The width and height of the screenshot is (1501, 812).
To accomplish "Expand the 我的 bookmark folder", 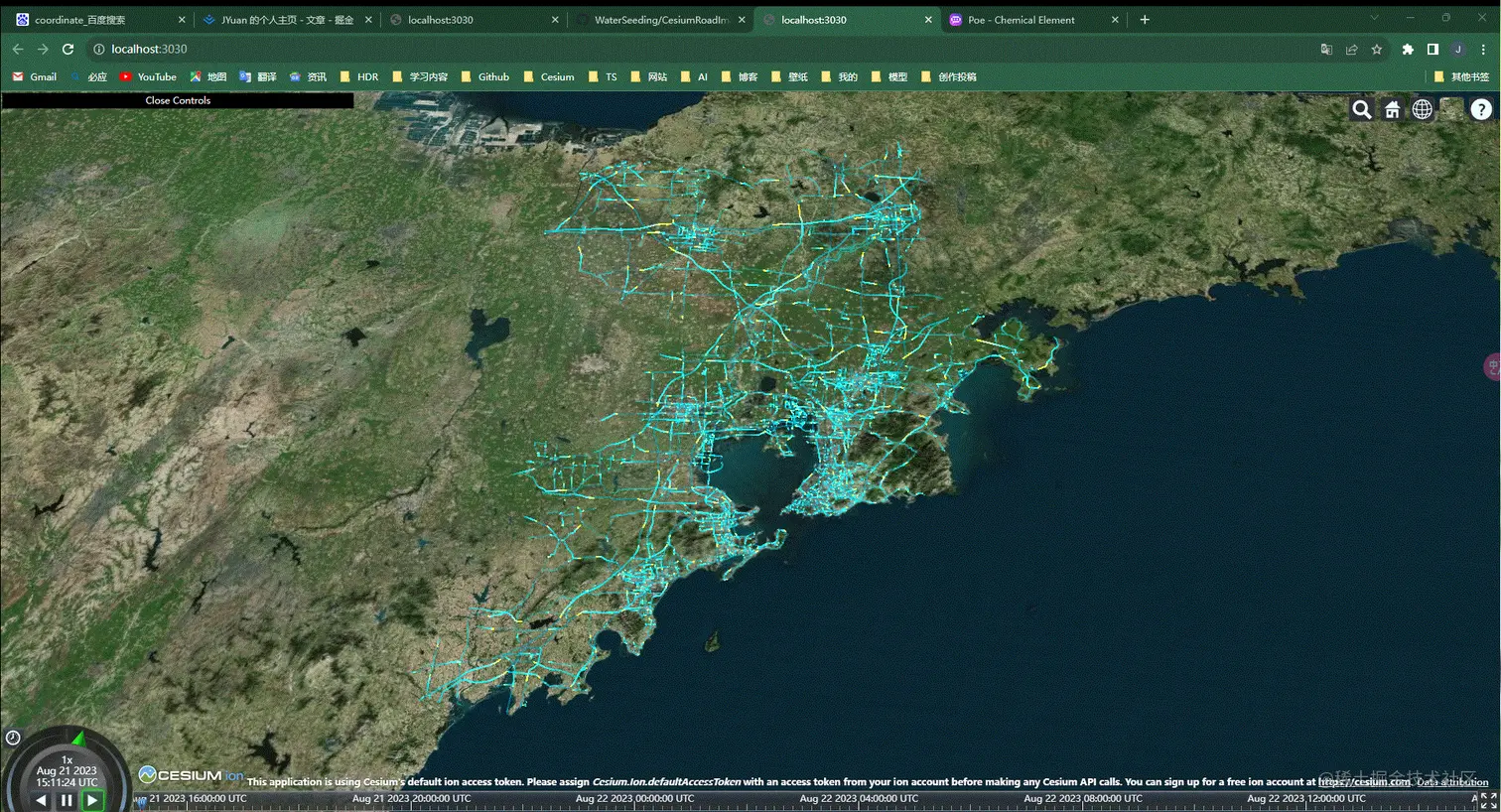I will coord(839,76).
